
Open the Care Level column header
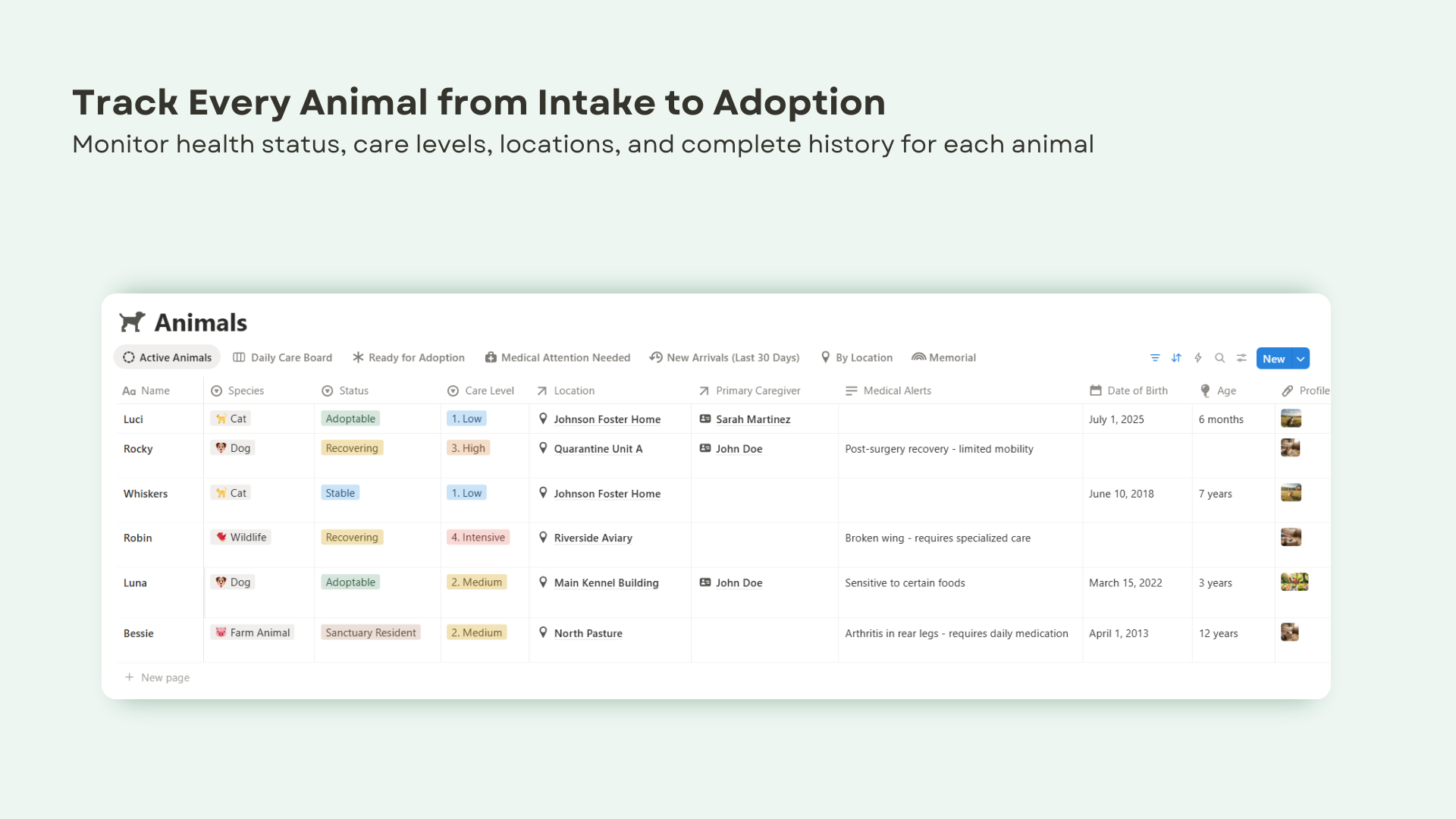click(488, 391)
